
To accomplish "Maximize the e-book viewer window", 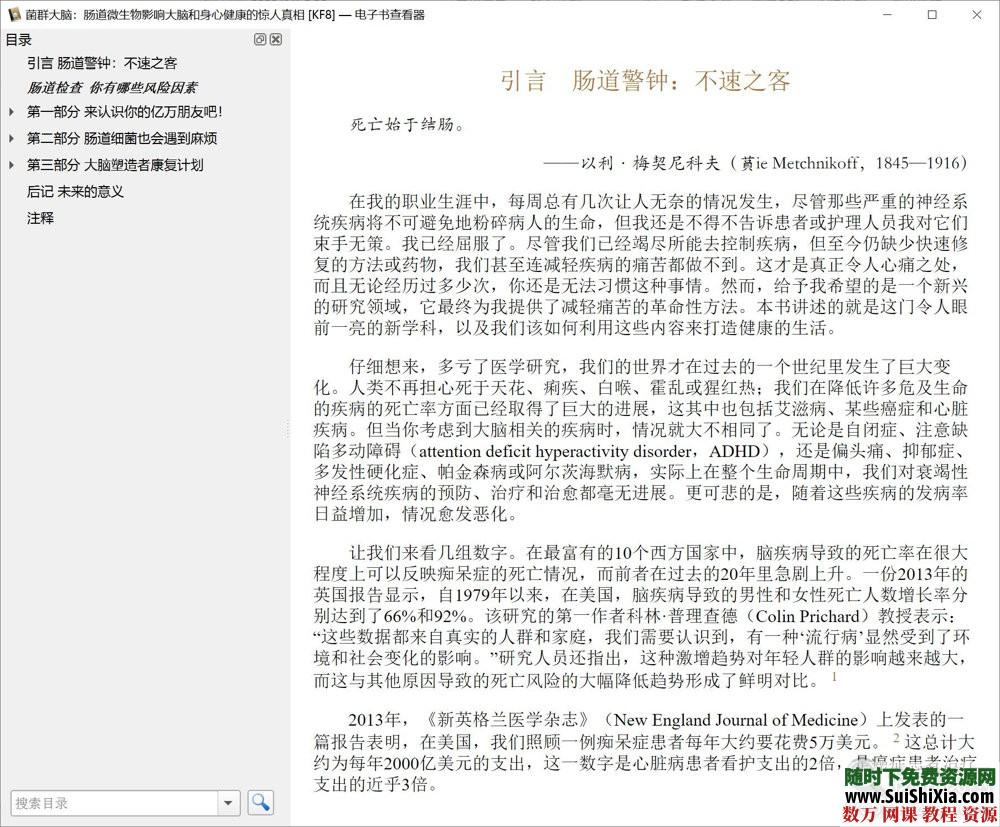I will coord(932,15).
